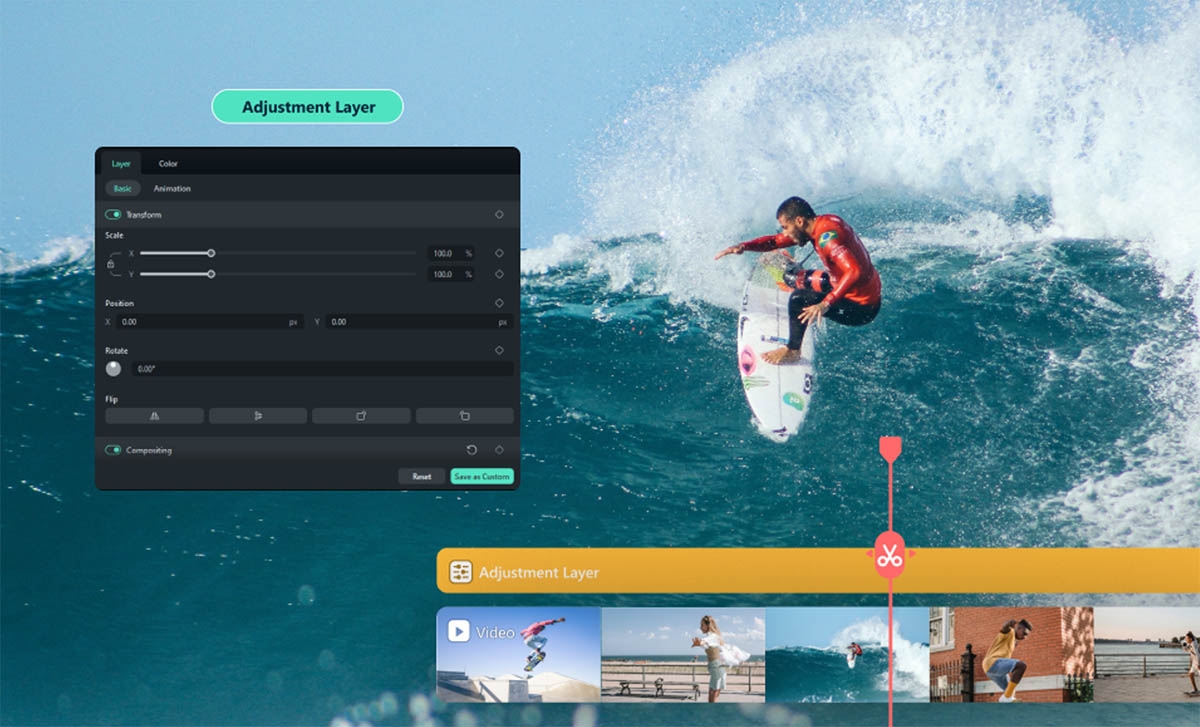Disable the Compositing toggle

(113, 450)
